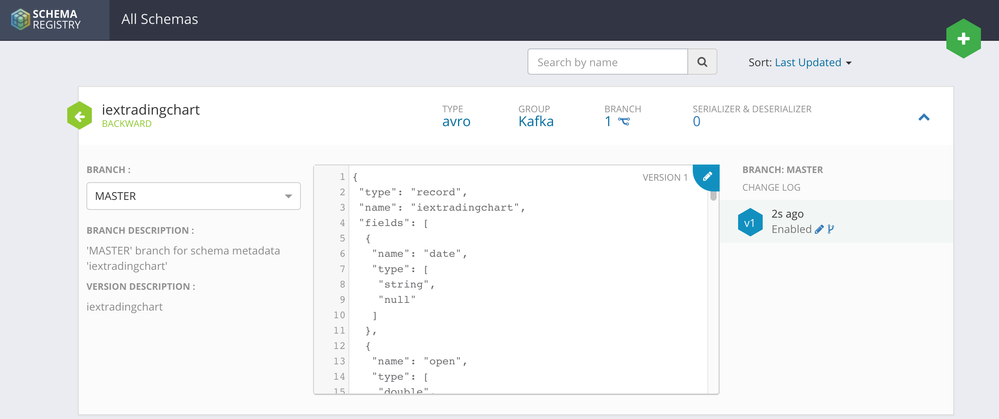Click the schema editor vertical scrollbar
Image resolution: width=999 pixels, height=419 pixels.
(x=713, y=196)
